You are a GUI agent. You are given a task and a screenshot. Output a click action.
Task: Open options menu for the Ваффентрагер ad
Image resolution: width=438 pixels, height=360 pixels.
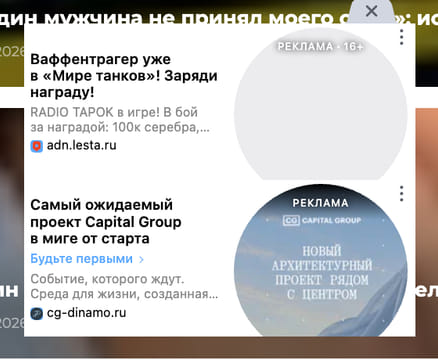click(x=402, y=37)
